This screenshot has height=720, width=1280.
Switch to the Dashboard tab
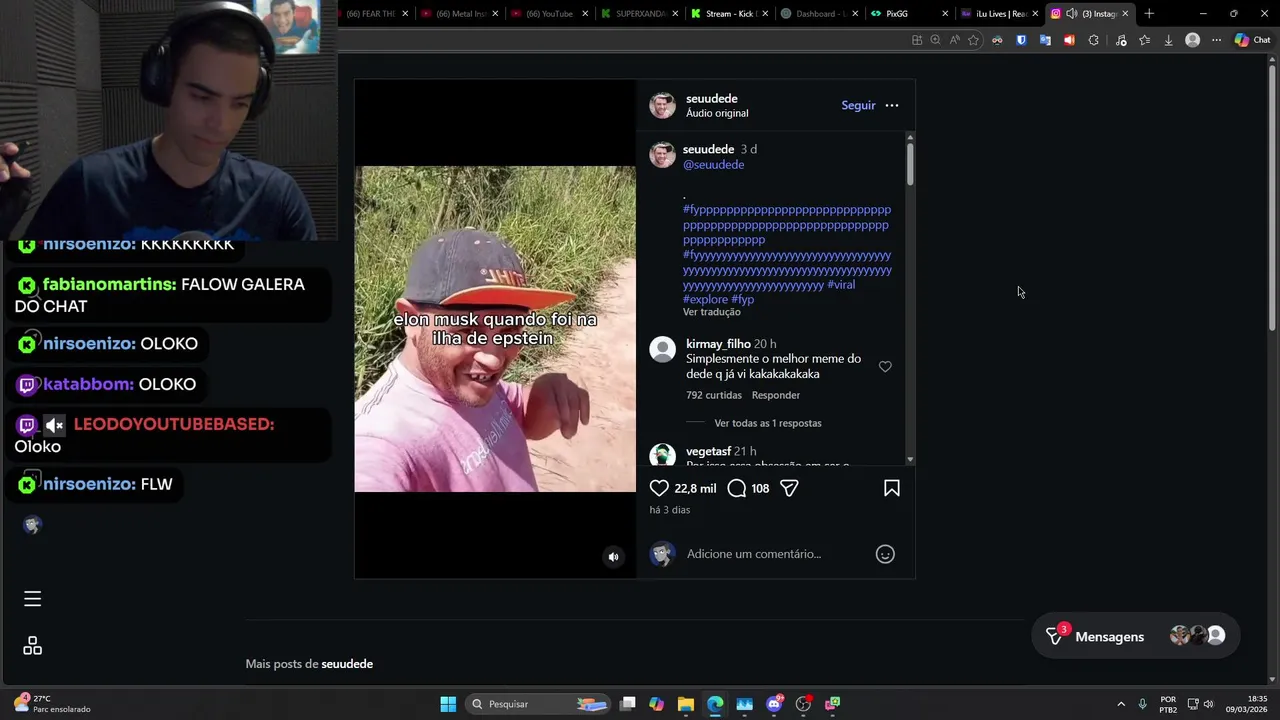[818, 13]
